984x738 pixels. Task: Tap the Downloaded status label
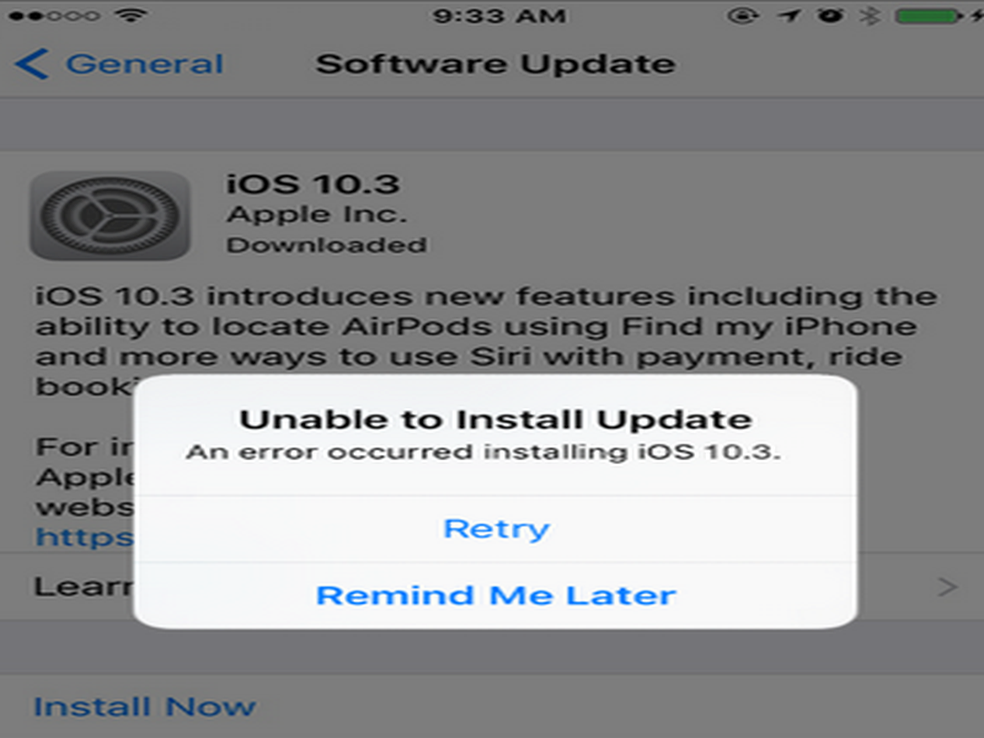326,245
